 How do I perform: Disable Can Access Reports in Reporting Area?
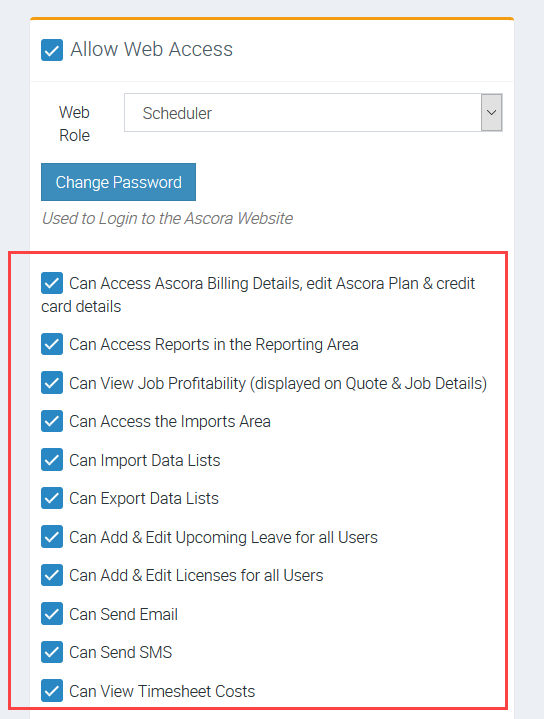tap(52, 344)
